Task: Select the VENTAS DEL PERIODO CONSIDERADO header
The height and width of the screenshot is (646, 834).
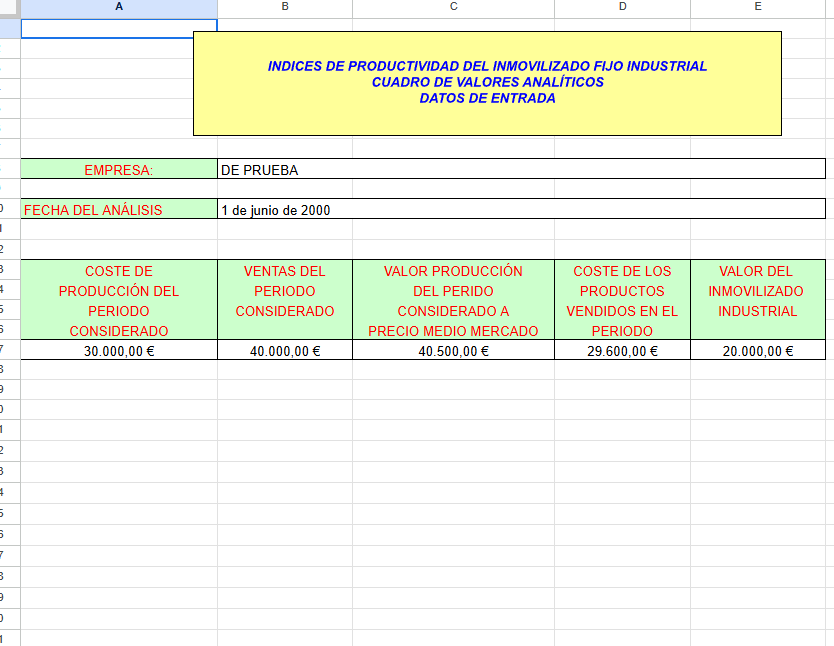Action: [x=285, y=300]
